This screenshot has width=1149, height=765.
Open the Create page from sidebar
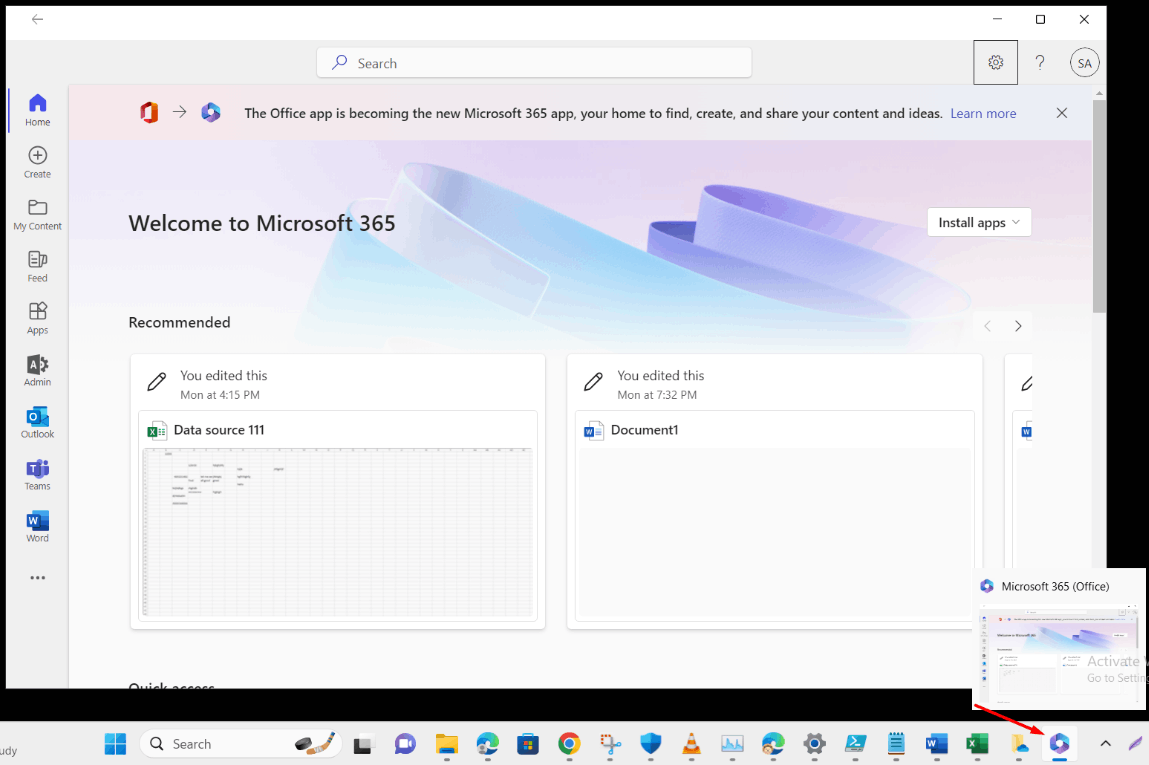tap(37, 162)
